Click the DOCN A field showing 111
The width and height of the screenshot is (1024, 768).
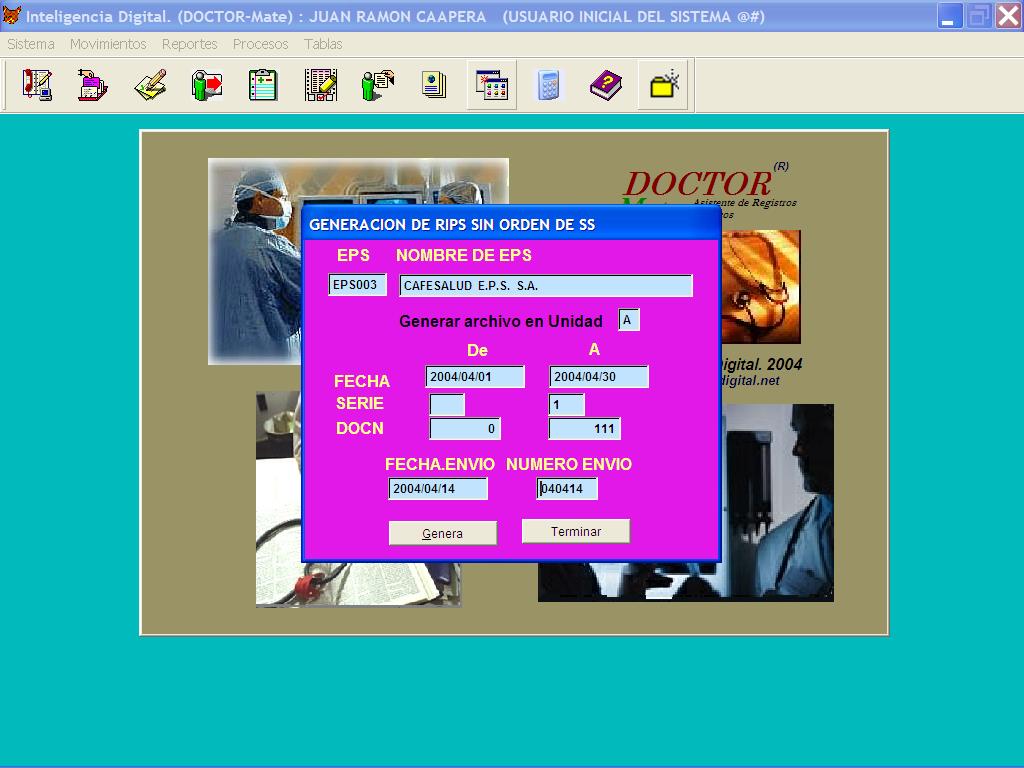pos(584,428)
